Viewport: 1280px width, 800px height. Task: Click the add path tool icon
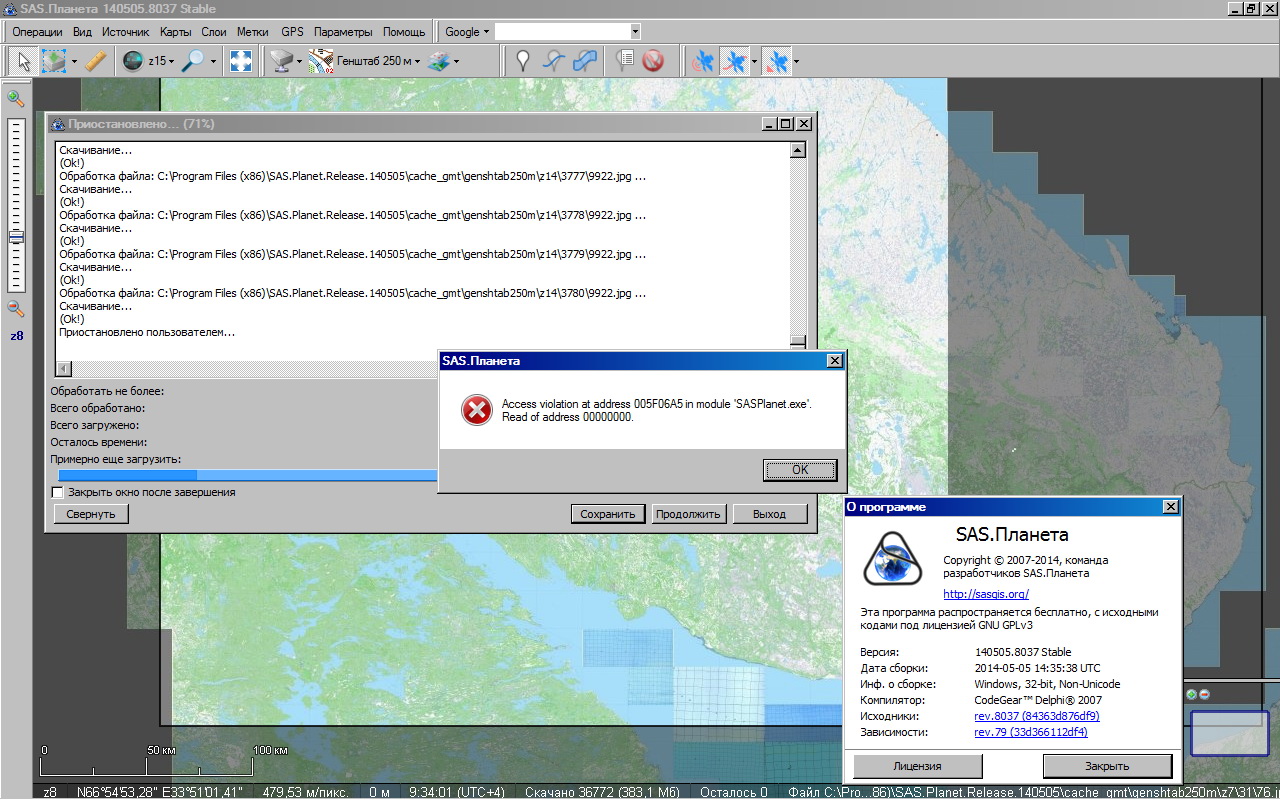[554, 61]
